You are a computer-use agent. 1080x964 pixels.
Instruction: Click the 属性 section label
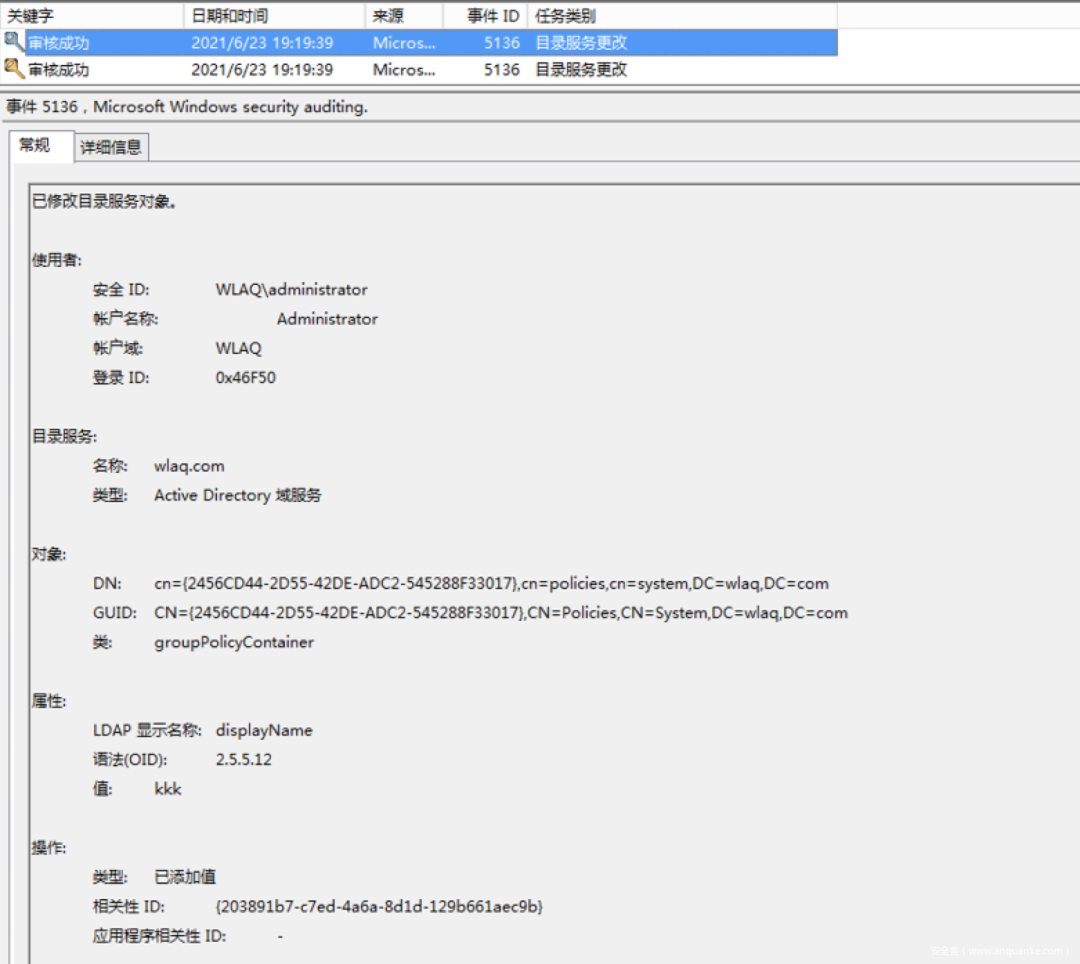49,701
